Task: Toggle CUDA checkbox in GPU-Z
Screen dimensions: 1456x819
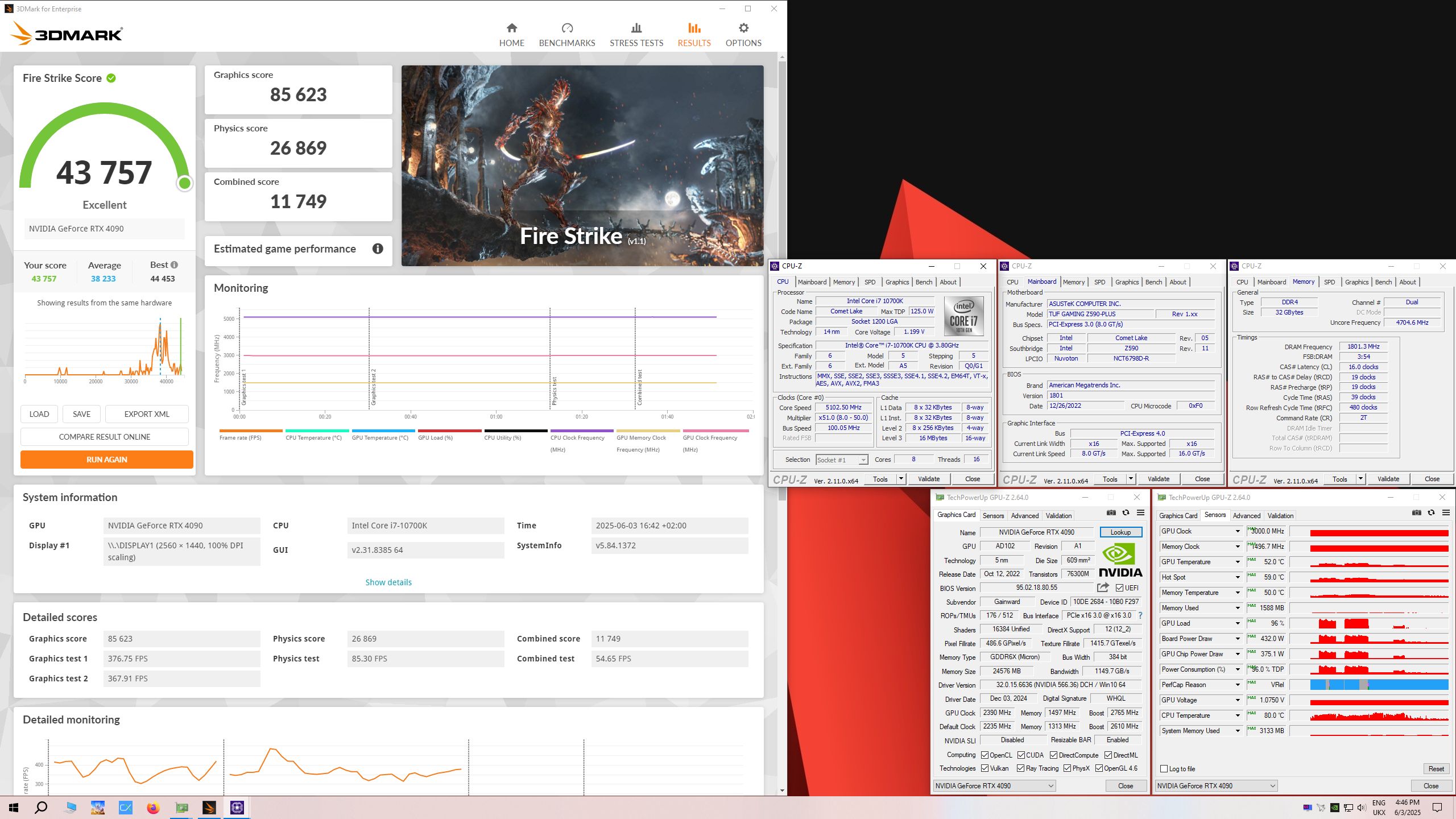Action: point(1021,755)
